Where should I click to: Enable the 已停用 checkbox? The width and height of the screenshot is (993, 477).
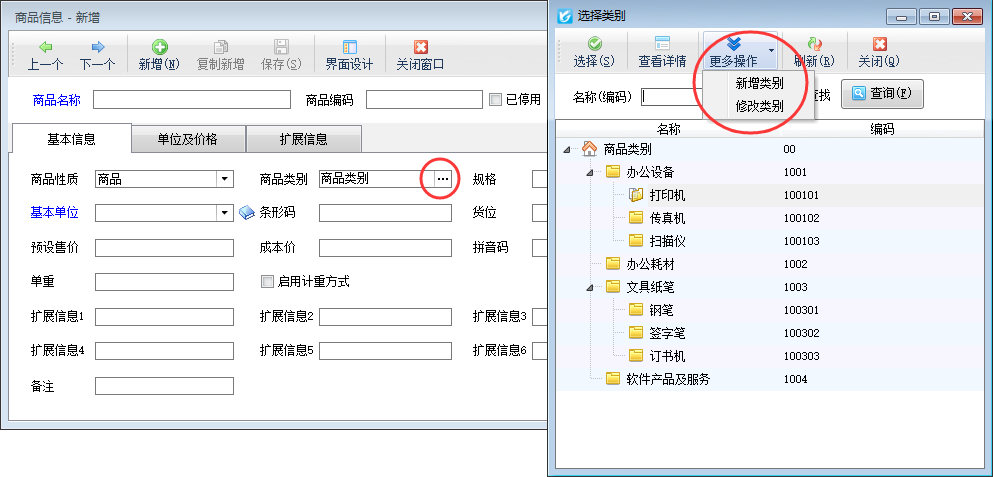click(x=495, y=100)
